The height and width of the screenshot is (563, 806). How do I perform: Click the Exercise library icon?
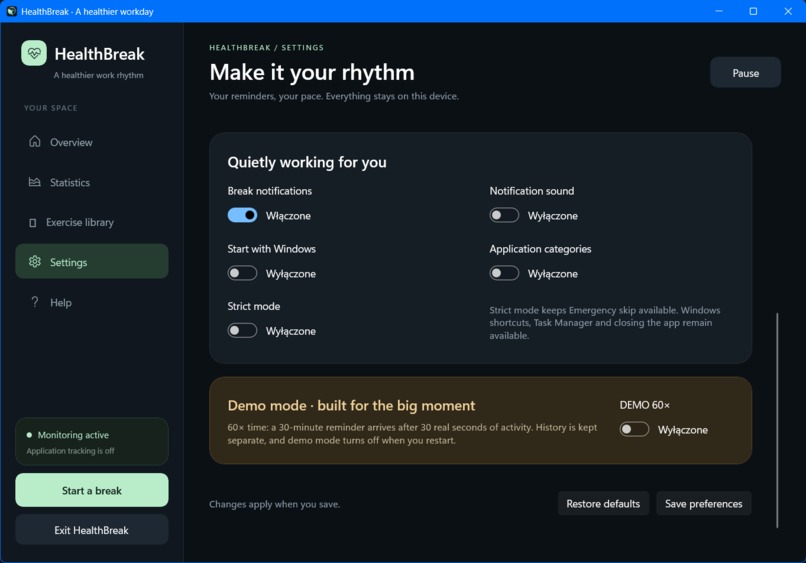pyautogui.click(x=32, y=223)
